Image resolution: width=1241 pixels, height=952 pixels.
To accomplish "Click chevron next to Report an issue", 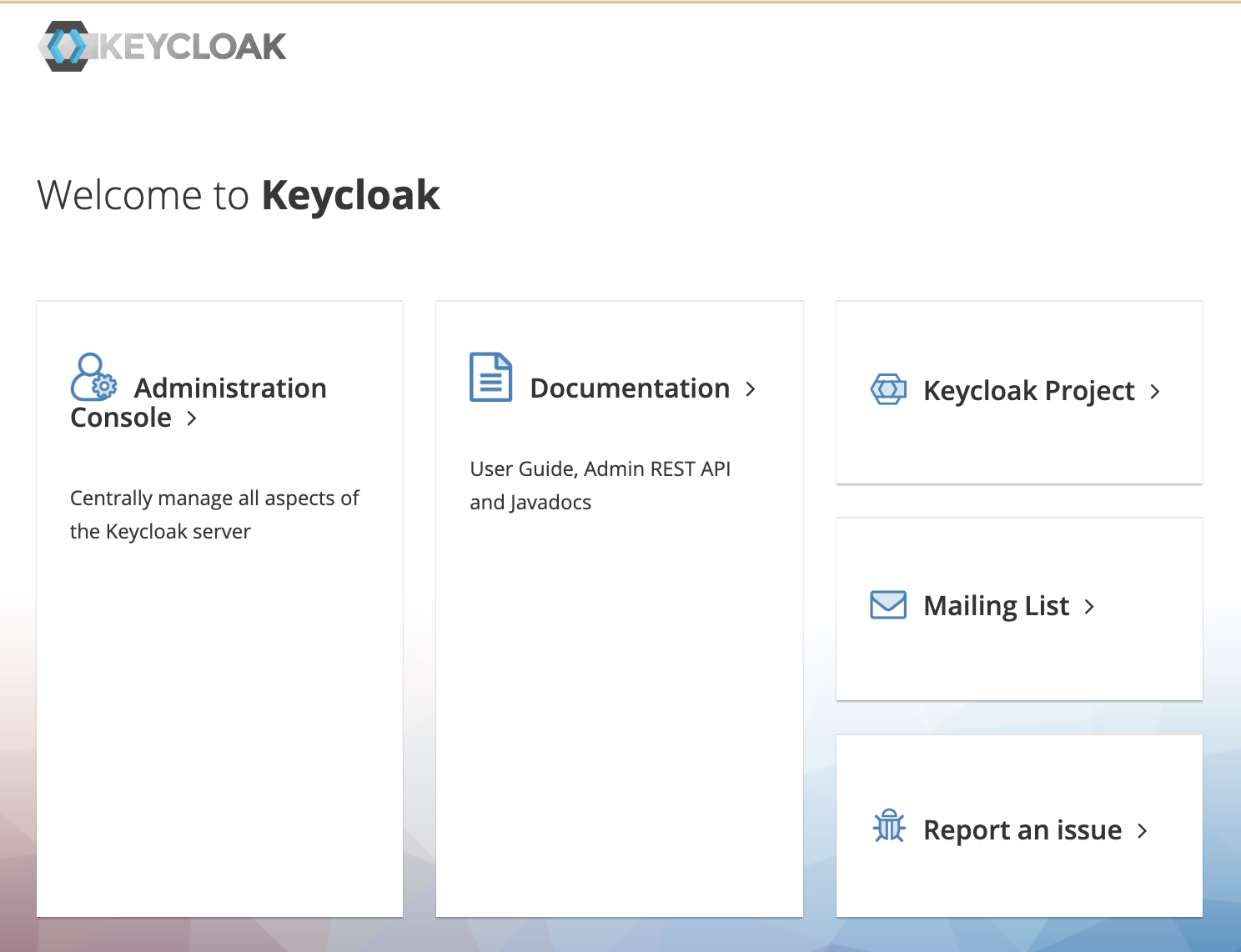I will click(x=1143, y=831).
